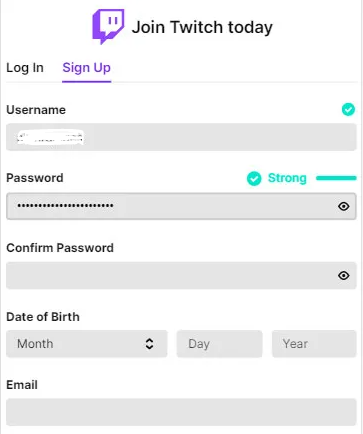Click the Strong password strength label

tap(287, 178)
